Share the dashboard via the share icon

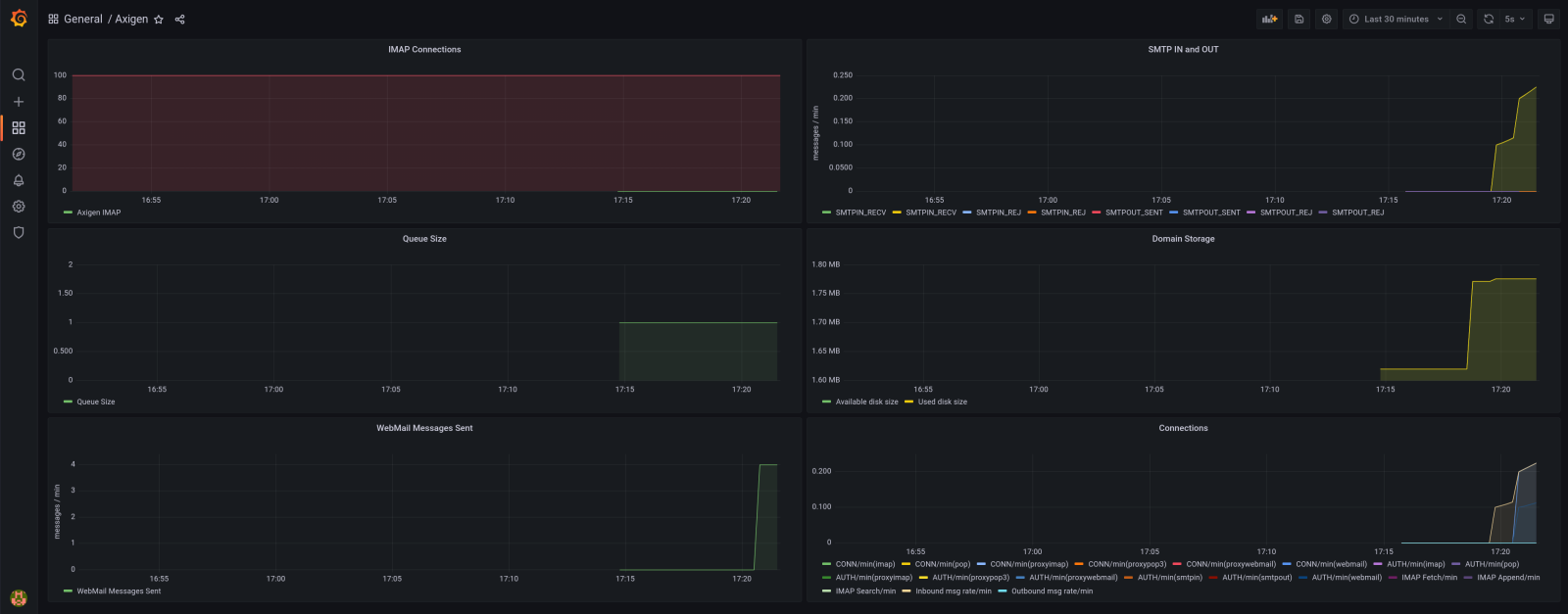click(180, 20)
